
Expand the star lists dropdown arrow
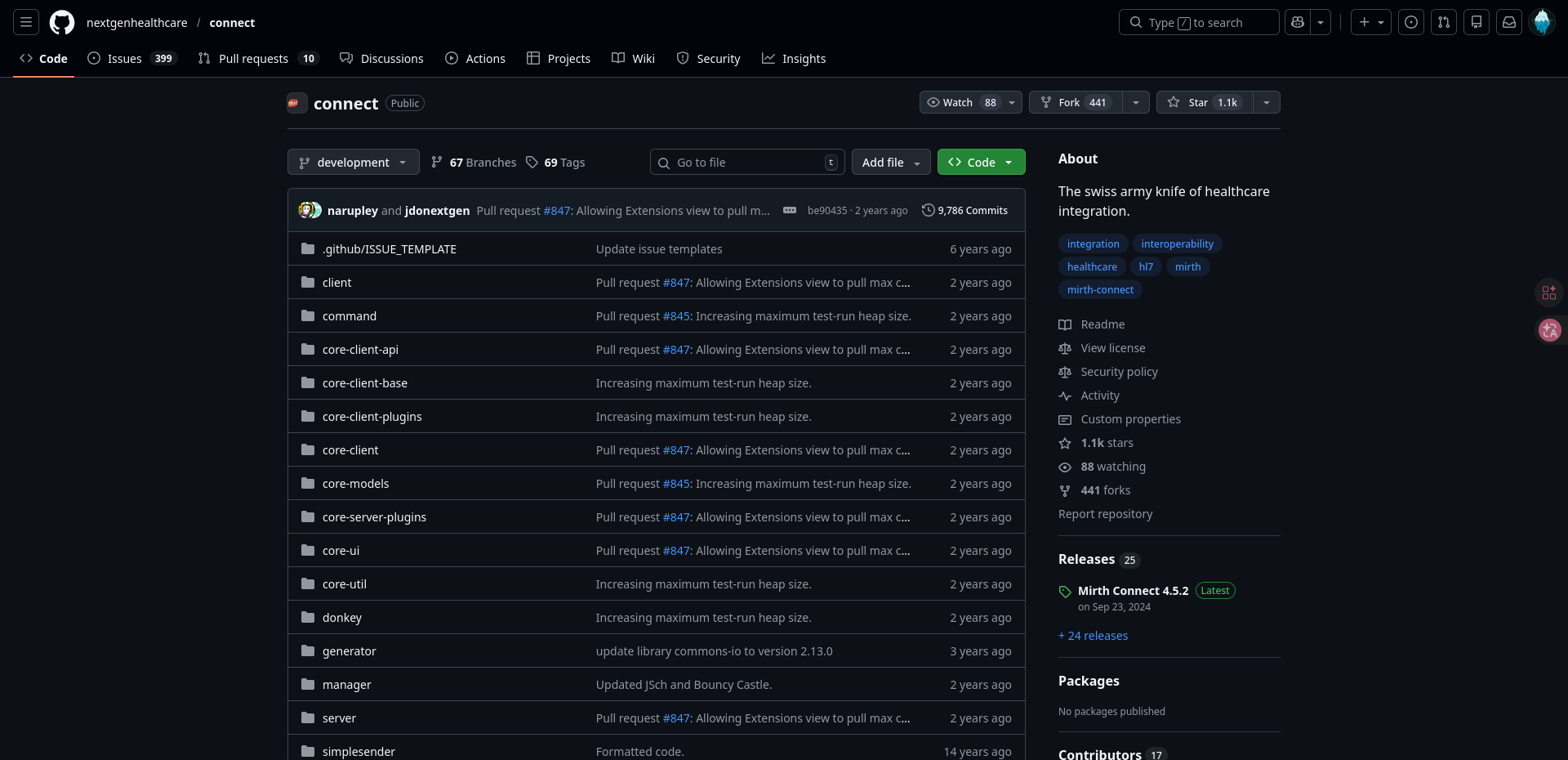[x=1267, y=102]
